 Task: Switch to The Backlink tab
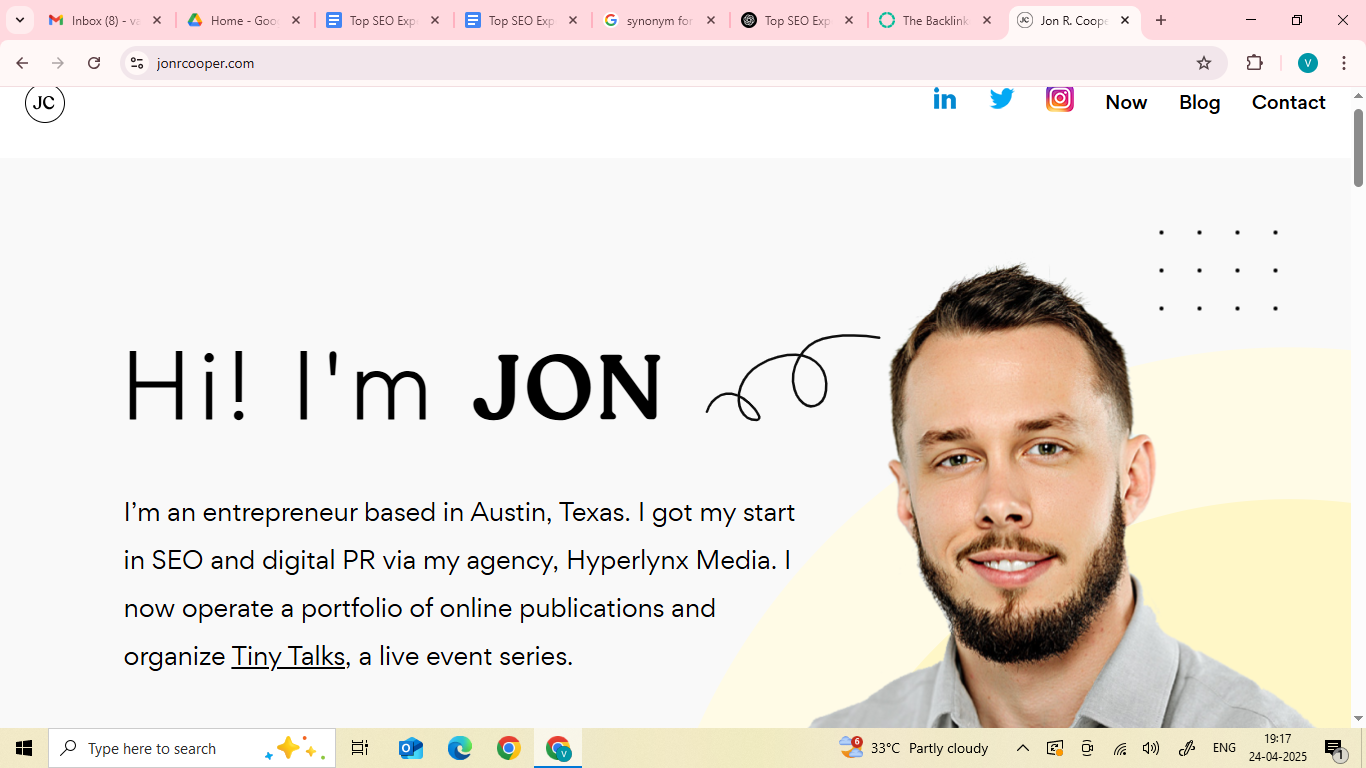(936, 20)
